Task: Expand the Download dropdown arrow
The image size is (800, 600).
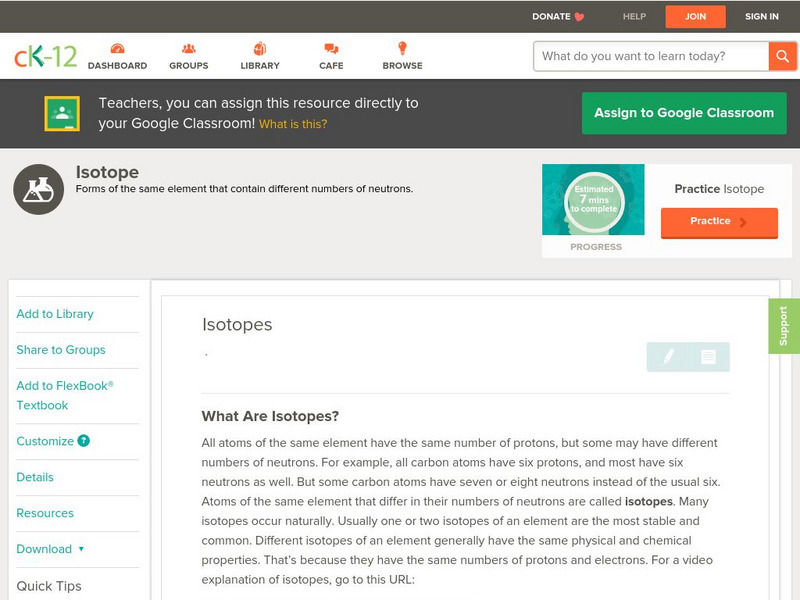Action: [81, 549]
